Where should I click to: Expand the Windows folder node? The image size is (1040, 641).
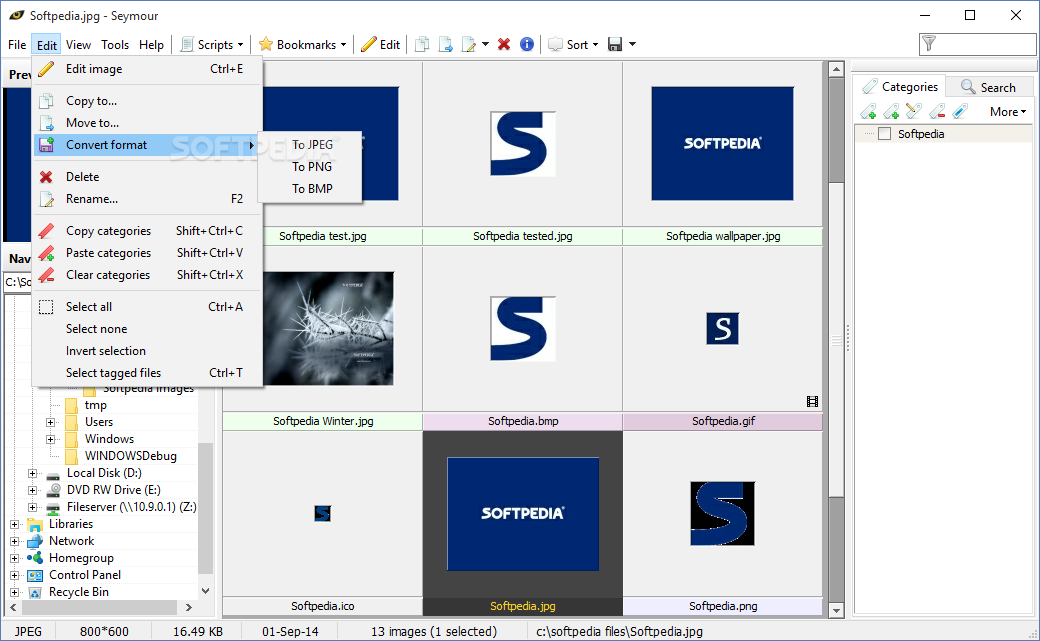pyautogui.click(x=50, y=439)
